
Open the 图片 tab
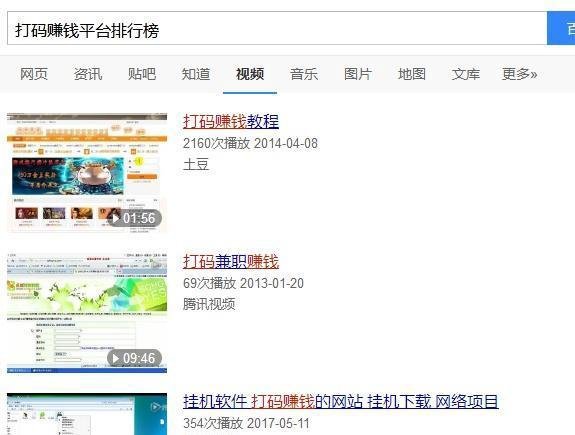pyautogui.click(x=358, y=74)
